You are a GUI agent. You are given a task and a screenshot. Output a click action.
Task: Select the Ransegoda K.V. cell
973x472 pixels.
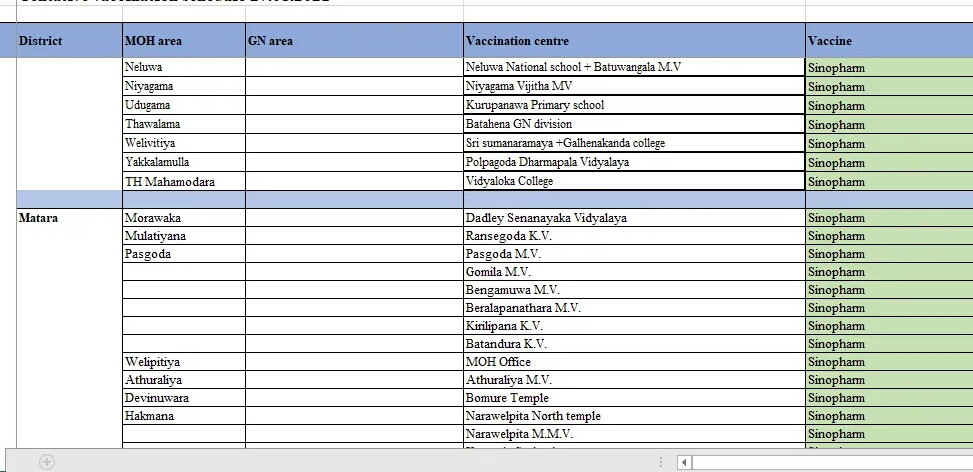coord(634,236)
